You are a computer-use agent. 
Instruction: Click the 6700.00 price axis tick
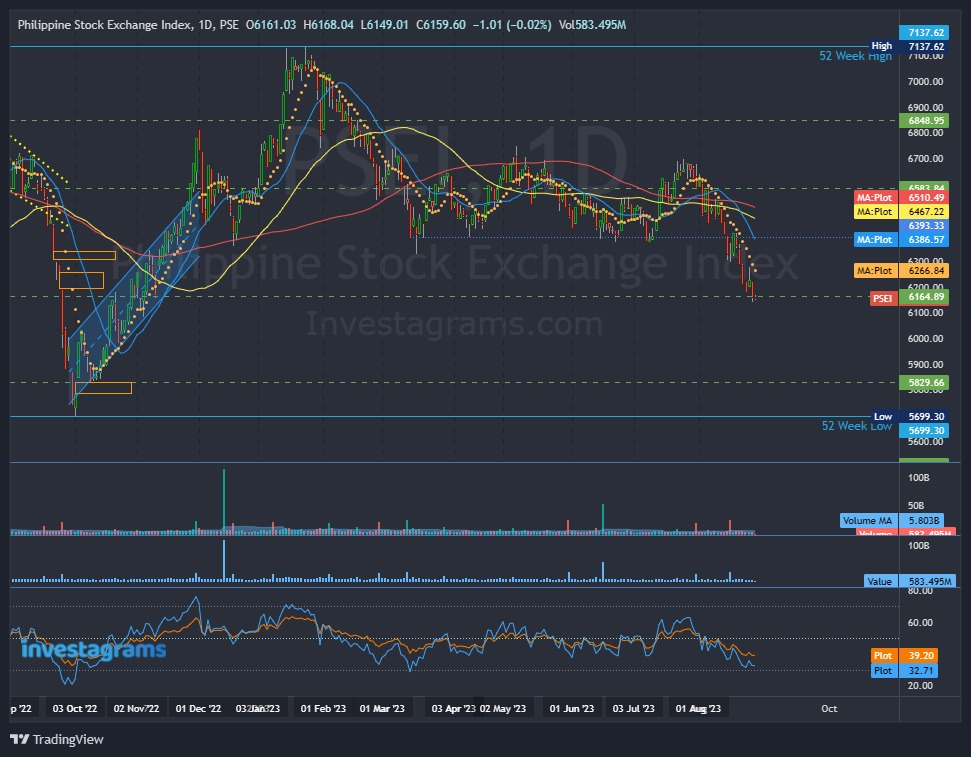(925, 159)
